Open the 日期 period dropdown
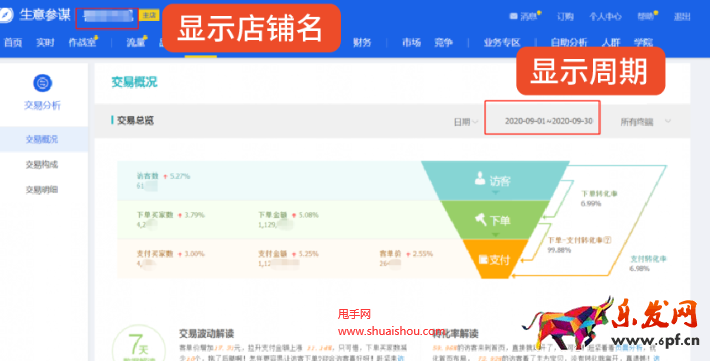 pos(465,122)
